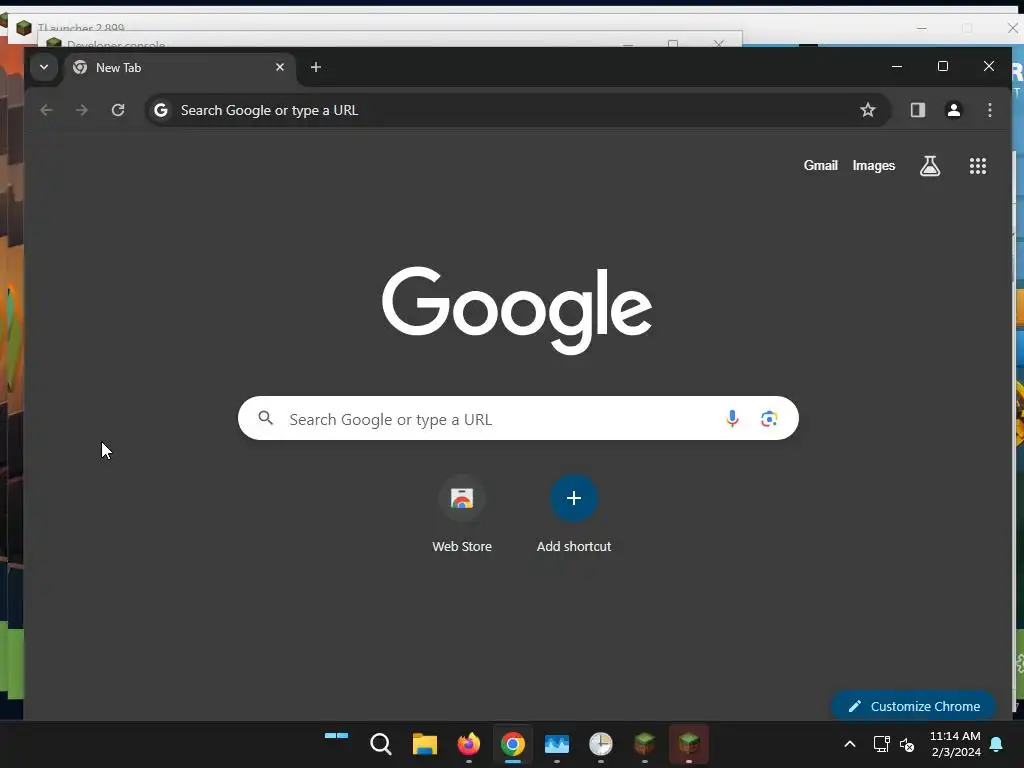Open a new tab with plus button

(x=315, y=67)
